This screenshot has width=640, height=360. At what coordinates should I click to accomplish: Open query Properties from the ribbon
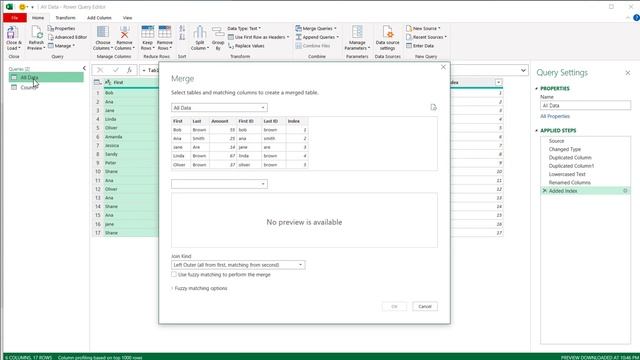click(61, 29)
